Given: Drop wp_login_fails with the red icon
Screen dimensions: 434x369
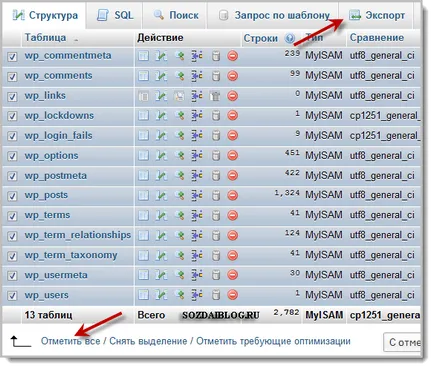Looking at the screenshot, I should tap(233, 135).
